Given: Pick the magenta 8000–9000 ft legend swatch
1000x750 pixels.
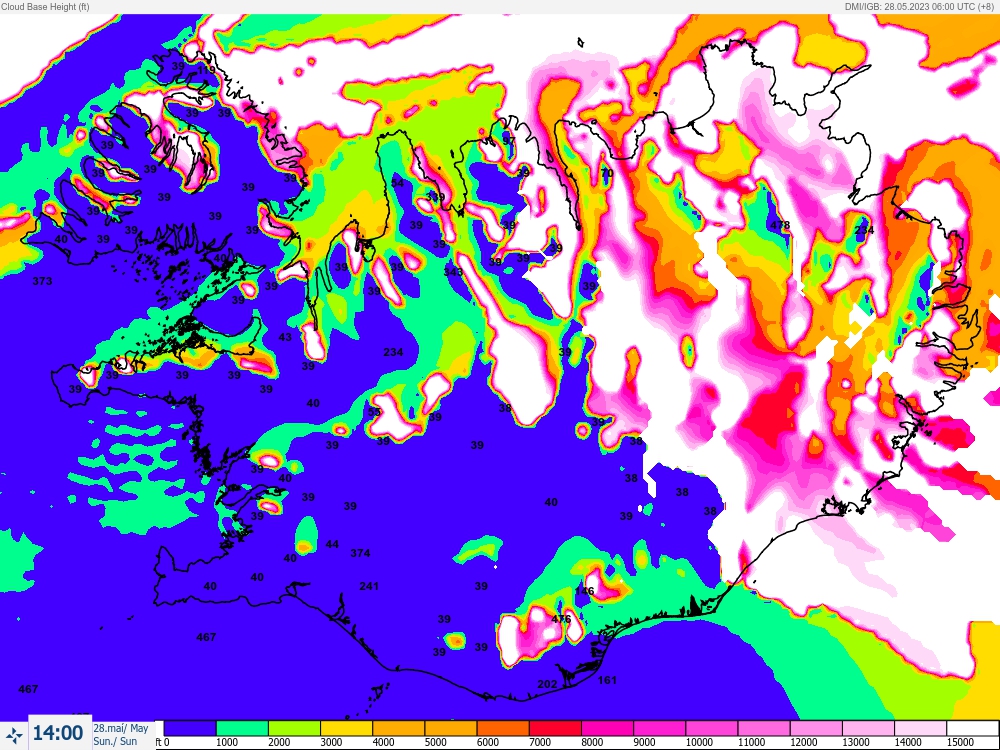Looking at the screenshot, I should coord(607,728).
